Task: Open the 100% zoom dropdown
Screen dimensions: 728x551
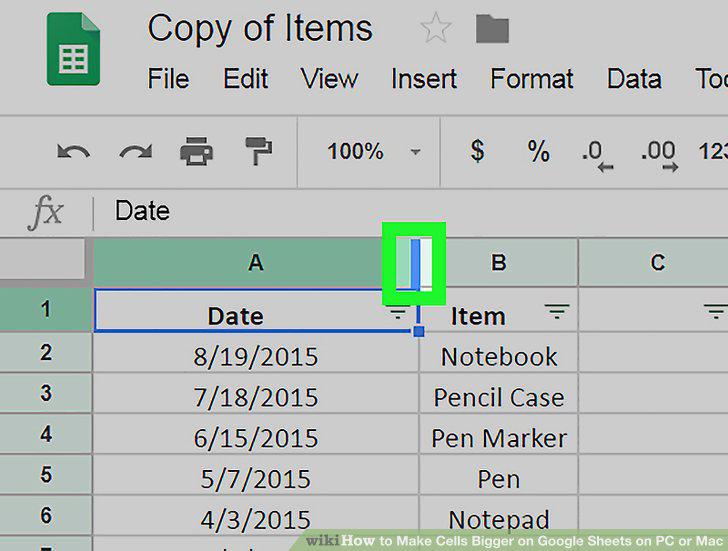Action: coord(374,151)
